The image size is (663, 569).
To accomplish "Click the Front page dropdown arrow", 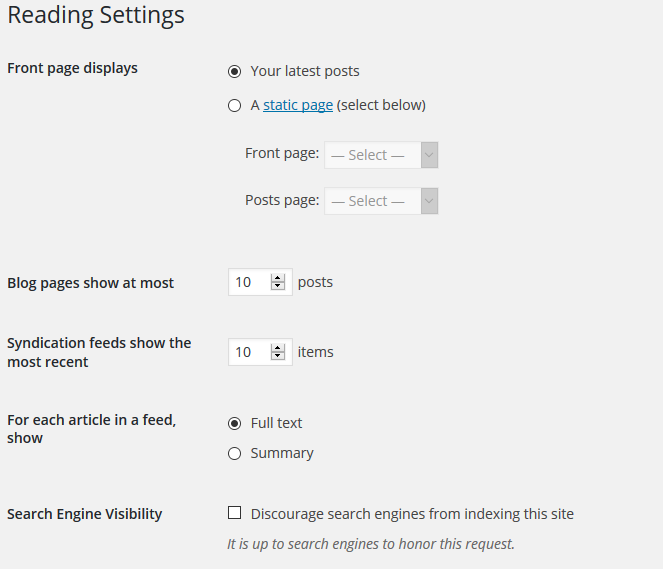I will pyautogui.click(x=429, y=155).
